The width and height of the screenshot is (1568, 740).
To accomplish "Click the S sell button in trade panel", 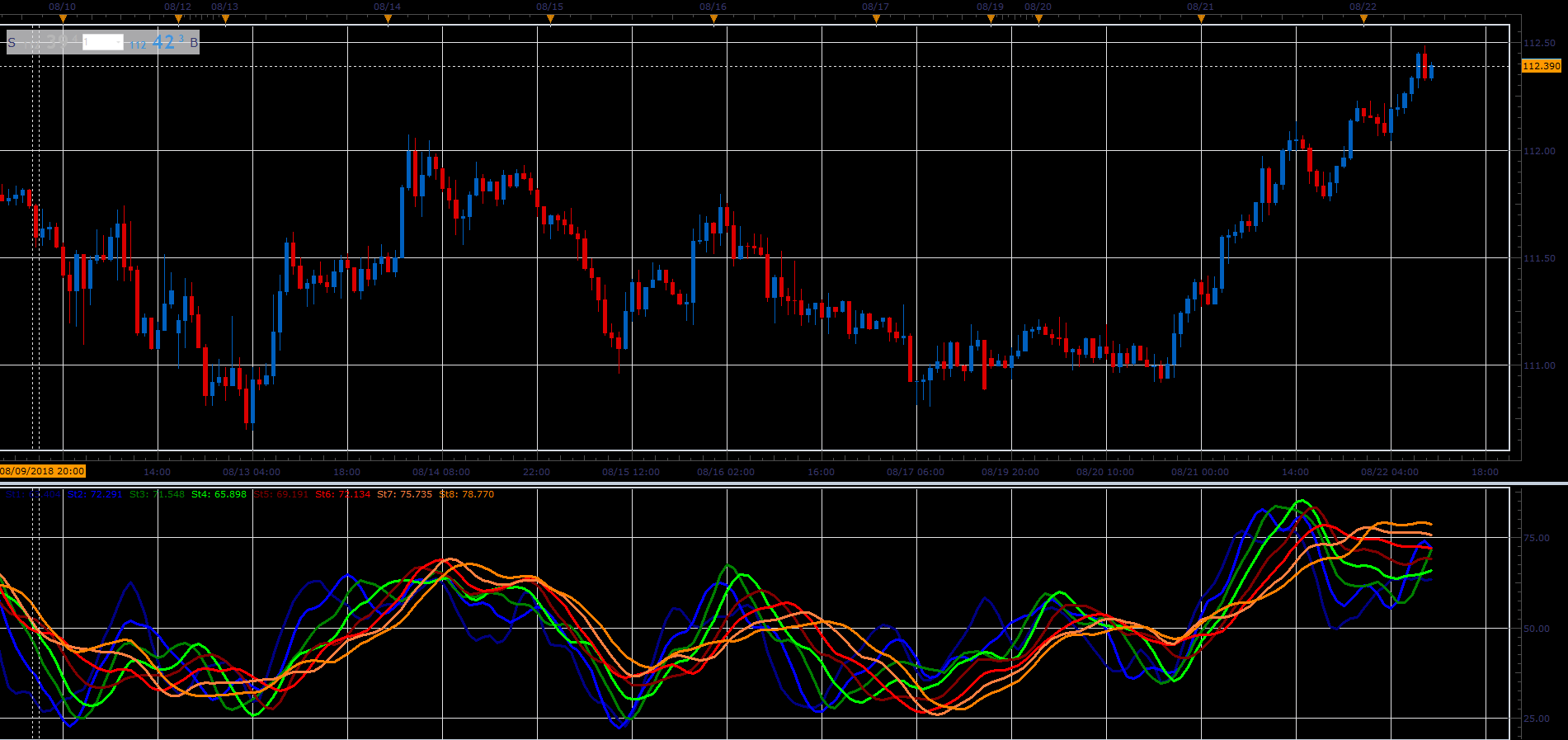I will coord(12,43).
